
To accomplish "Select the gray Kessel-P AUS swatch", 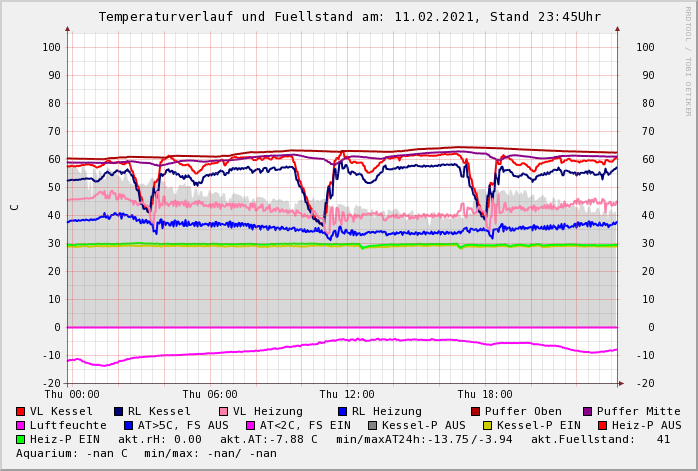I will click(372, 425).
